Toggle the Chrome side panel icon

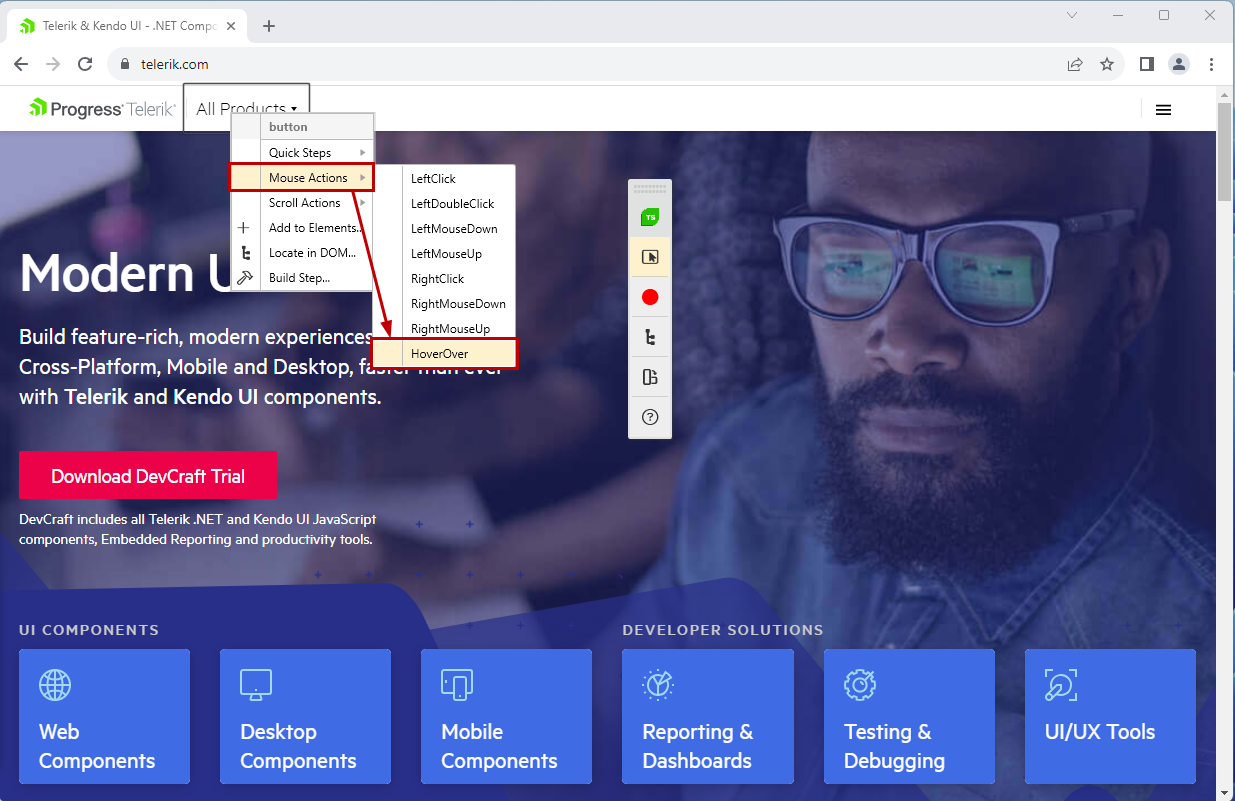(x=1147, y=64)
